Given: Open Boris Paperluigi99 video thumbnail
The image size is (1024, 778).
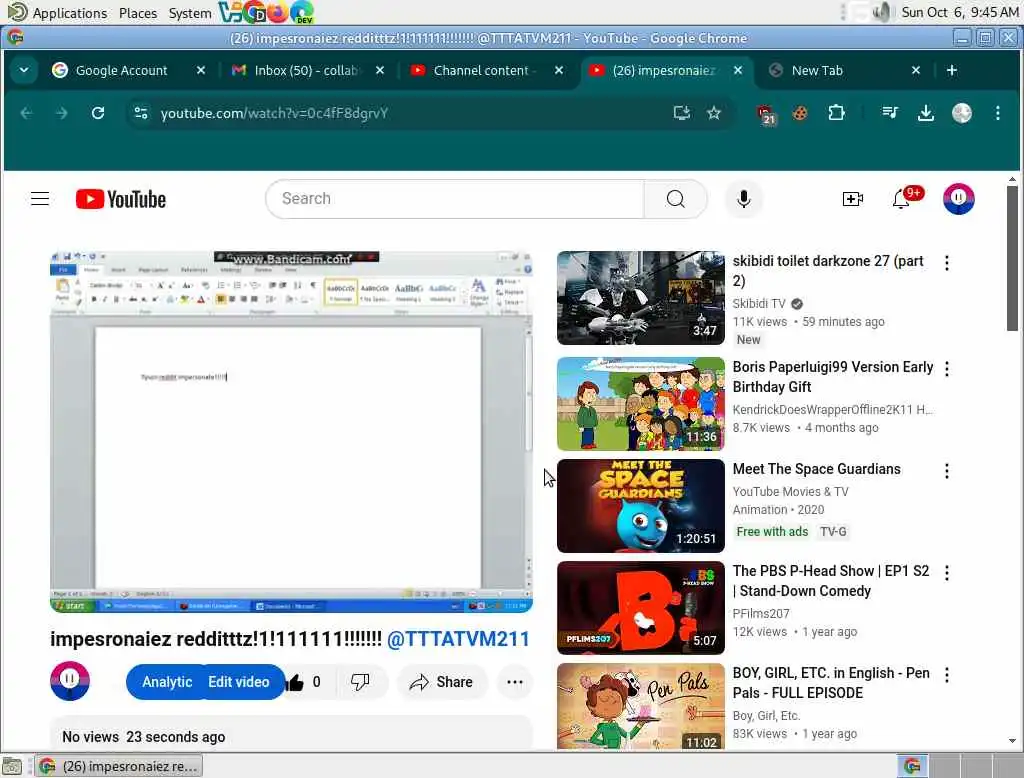Looking at the screenshot, I should click(641, 404).
